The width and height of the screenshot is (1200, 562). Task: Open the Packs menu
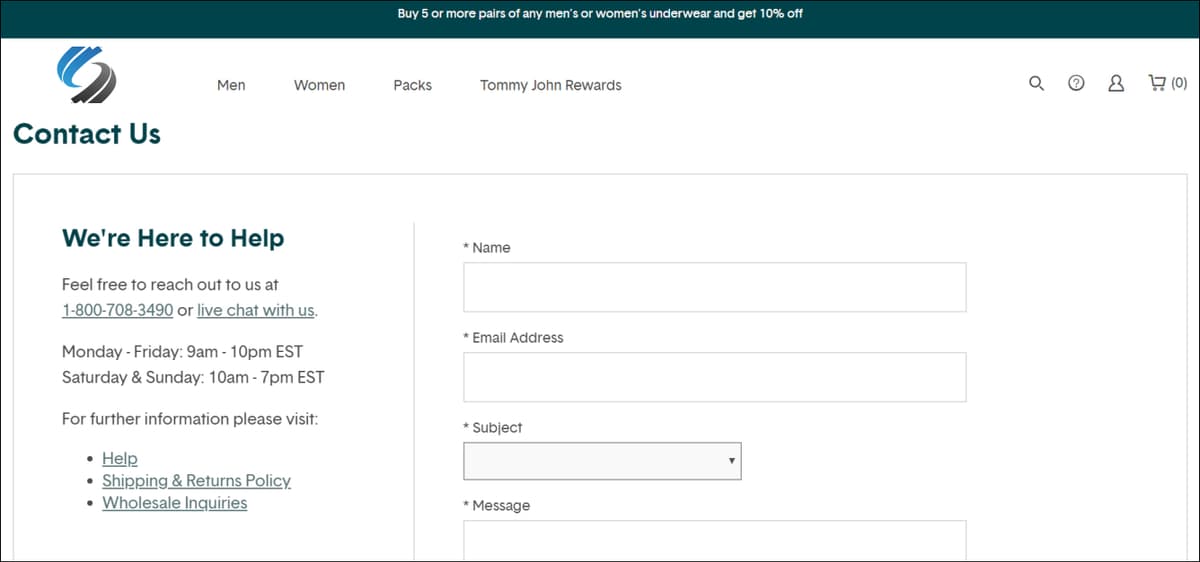tap(412, 85)
